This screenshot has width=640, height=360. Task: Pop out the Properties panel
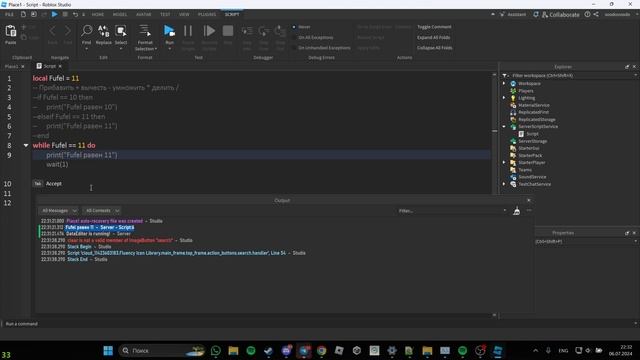627,233
